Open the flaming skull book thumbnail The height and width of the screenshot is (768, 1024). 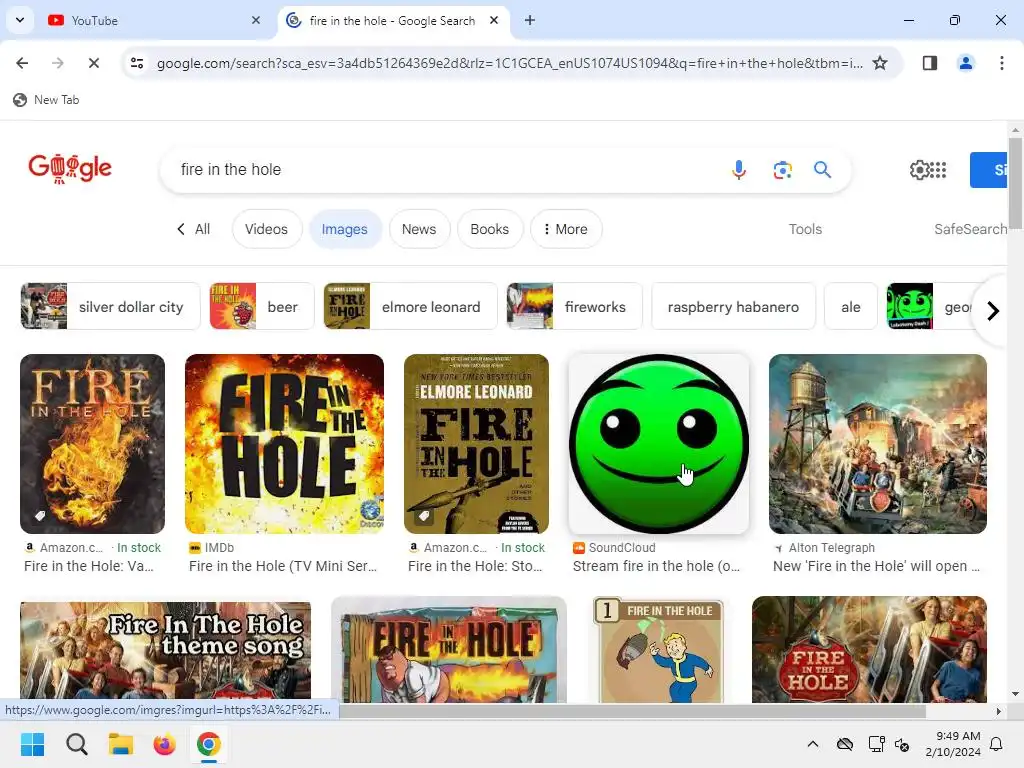(92, 444)
